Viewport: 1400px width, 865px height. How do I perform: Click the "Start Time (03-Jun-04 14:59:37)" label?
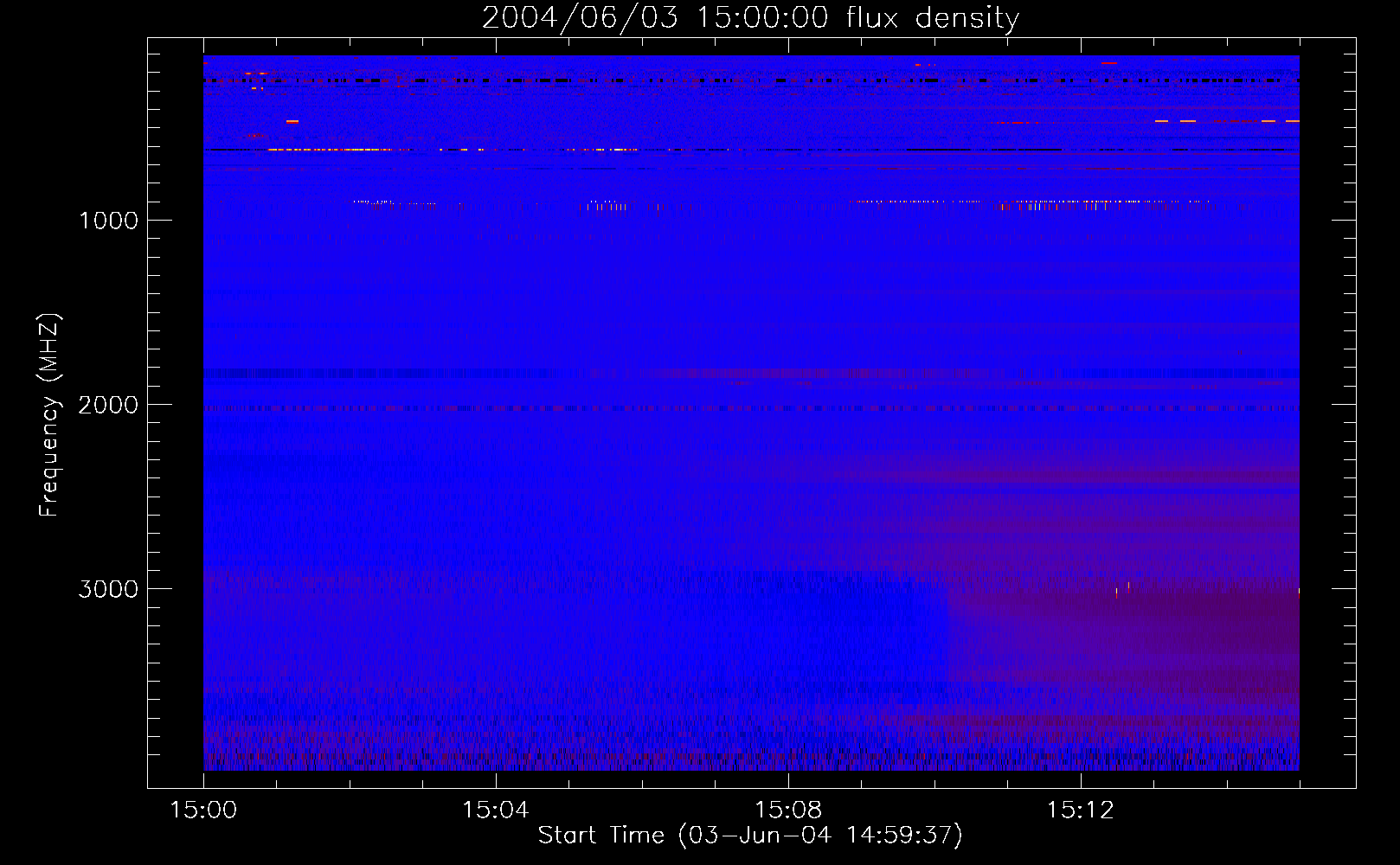pos(750,836)
